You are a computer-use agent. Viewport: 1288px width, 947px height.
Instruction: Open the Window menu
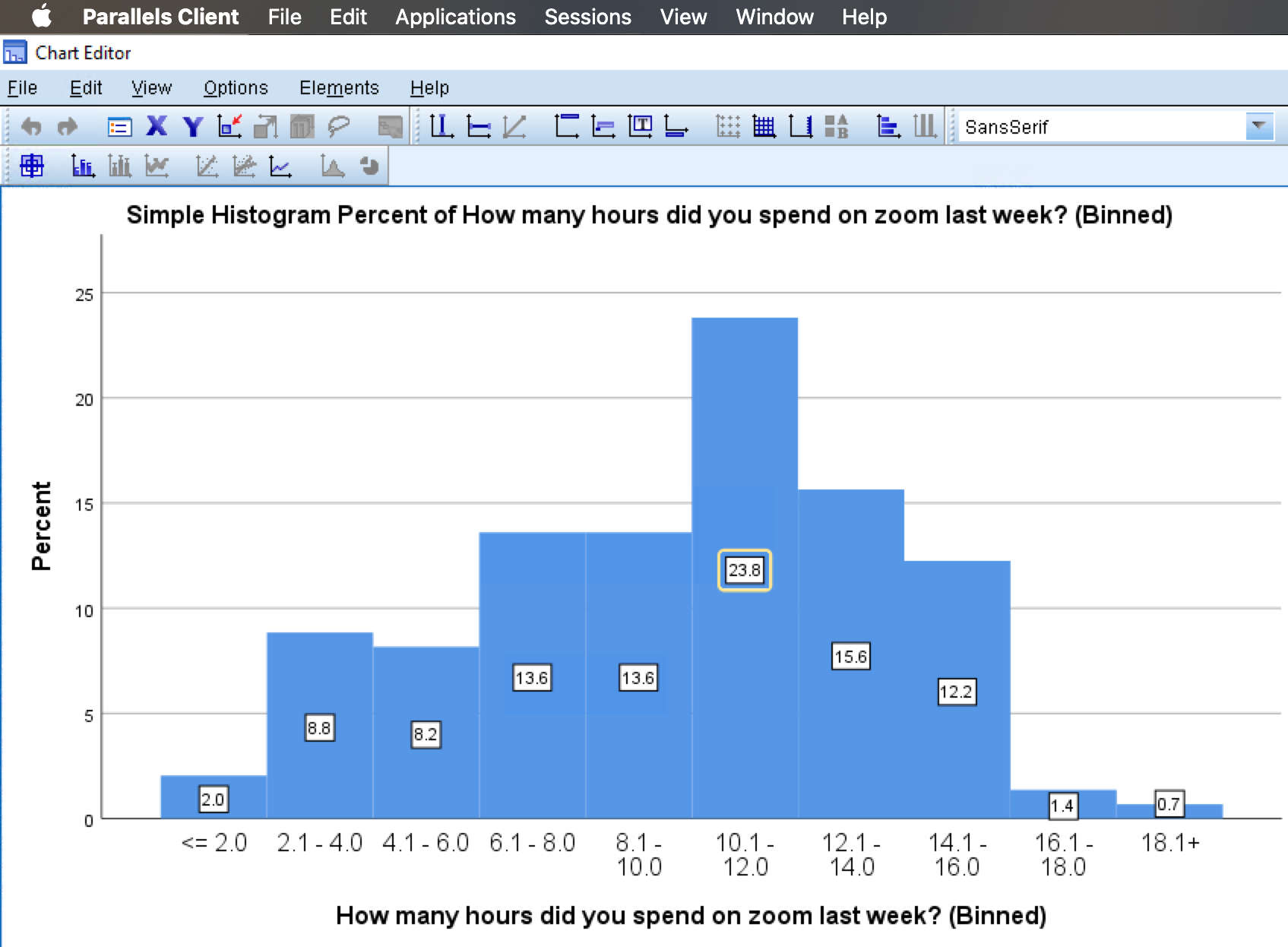[774, 17]
